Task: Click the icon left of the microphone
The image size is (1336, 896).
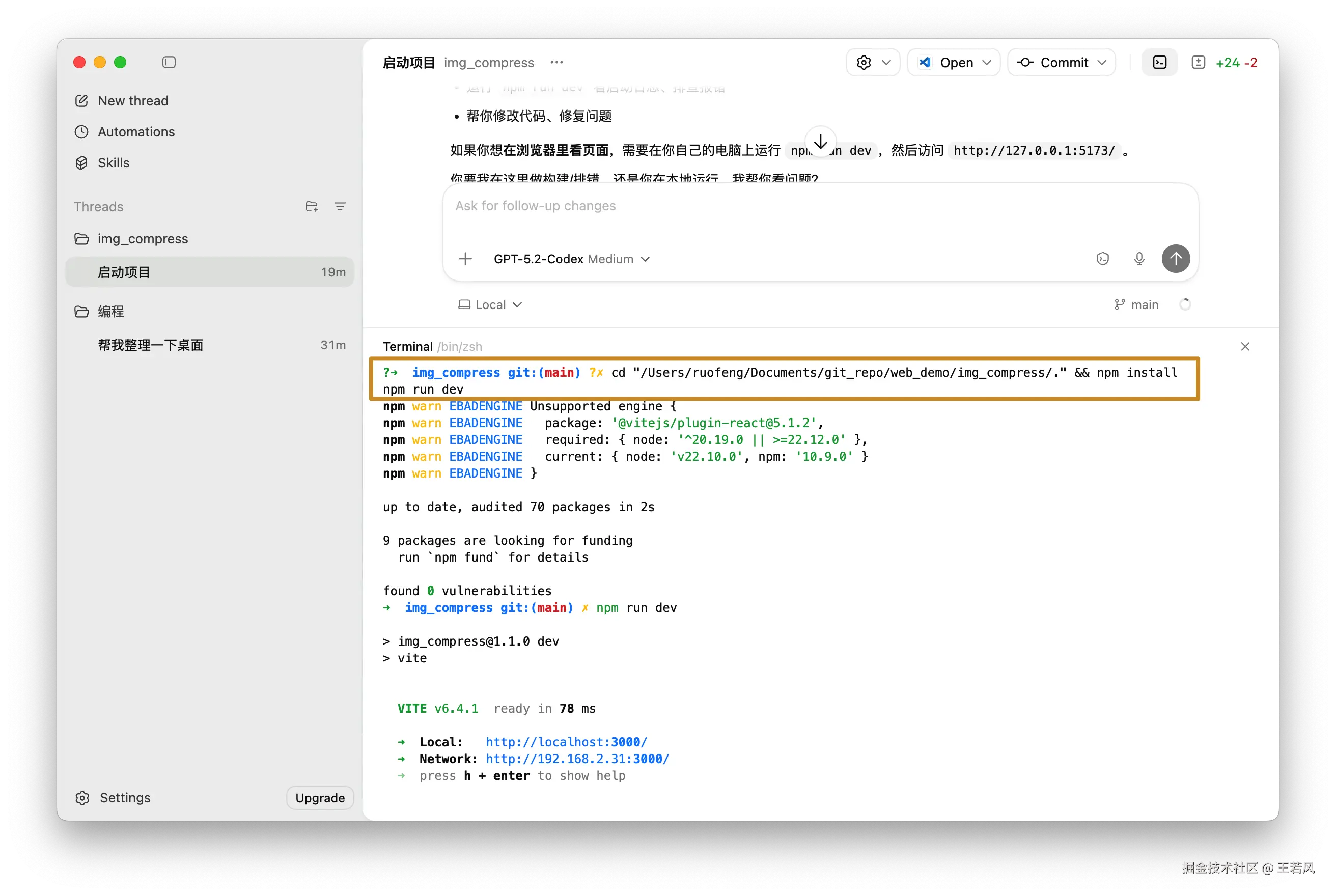Action: coord(1102,259)
